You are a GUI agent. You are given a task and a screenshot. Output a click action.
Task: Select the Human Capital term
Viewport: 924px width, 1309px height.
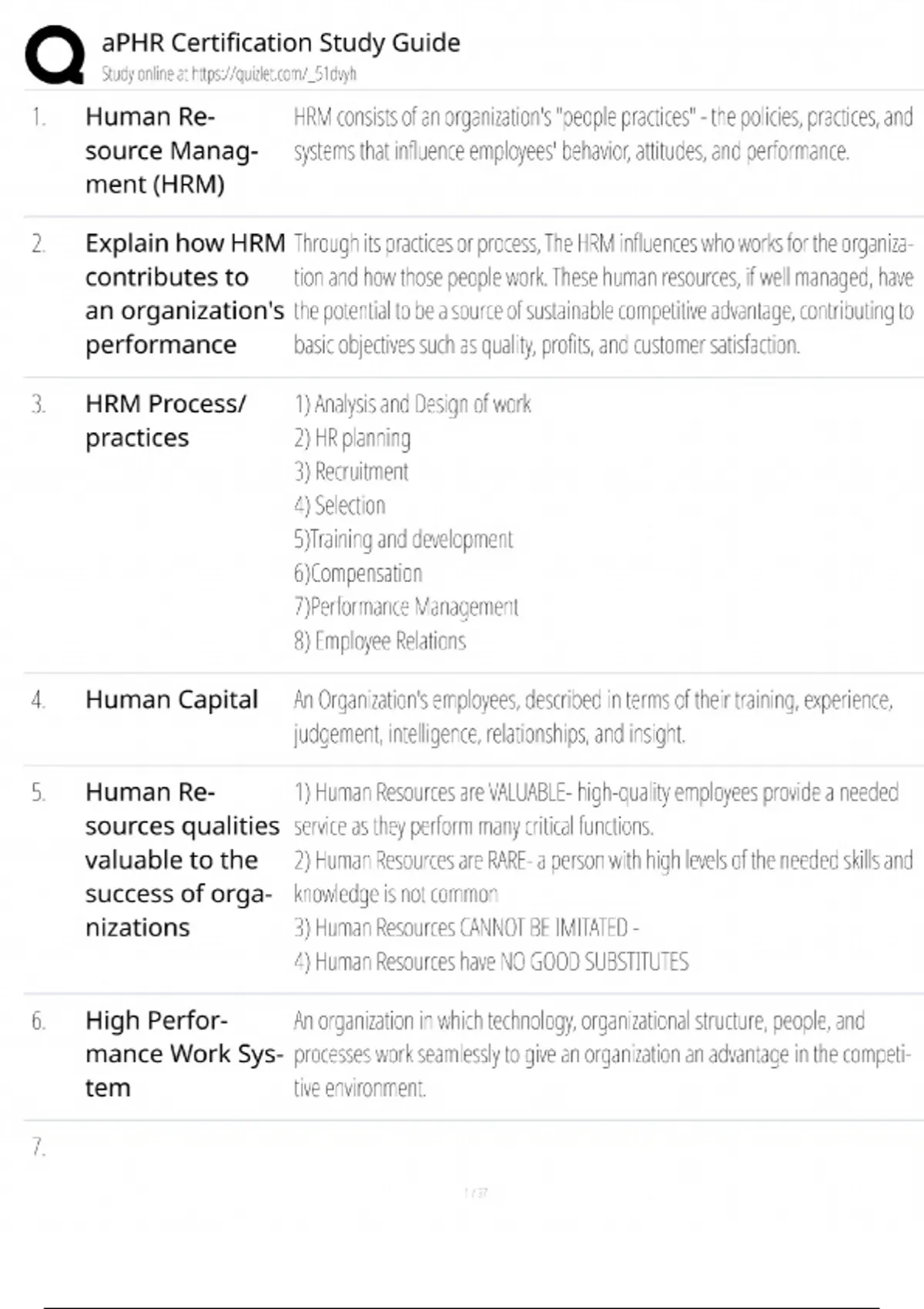[172, 699]
